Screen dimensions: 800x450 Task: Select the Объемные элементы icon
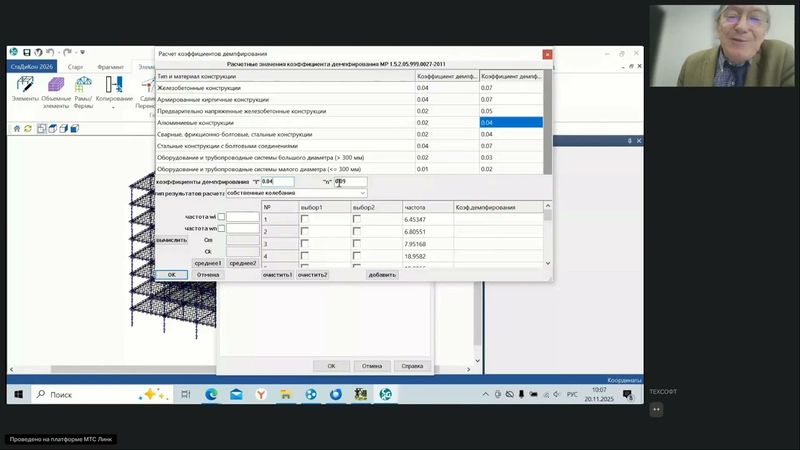56,86
